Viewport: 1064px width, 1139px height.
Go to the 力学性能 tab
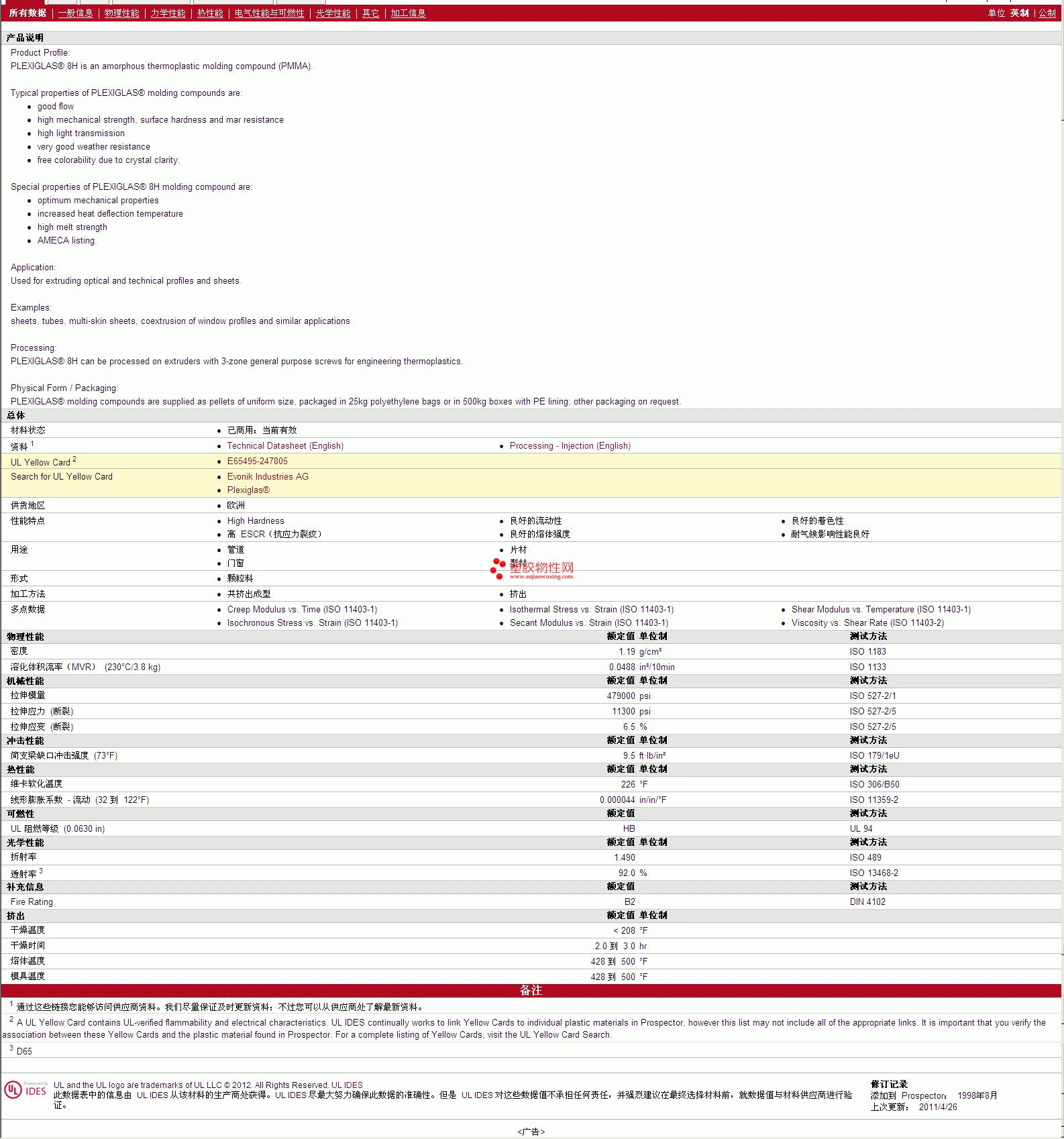pyautogui.click(x=168, y=13)
